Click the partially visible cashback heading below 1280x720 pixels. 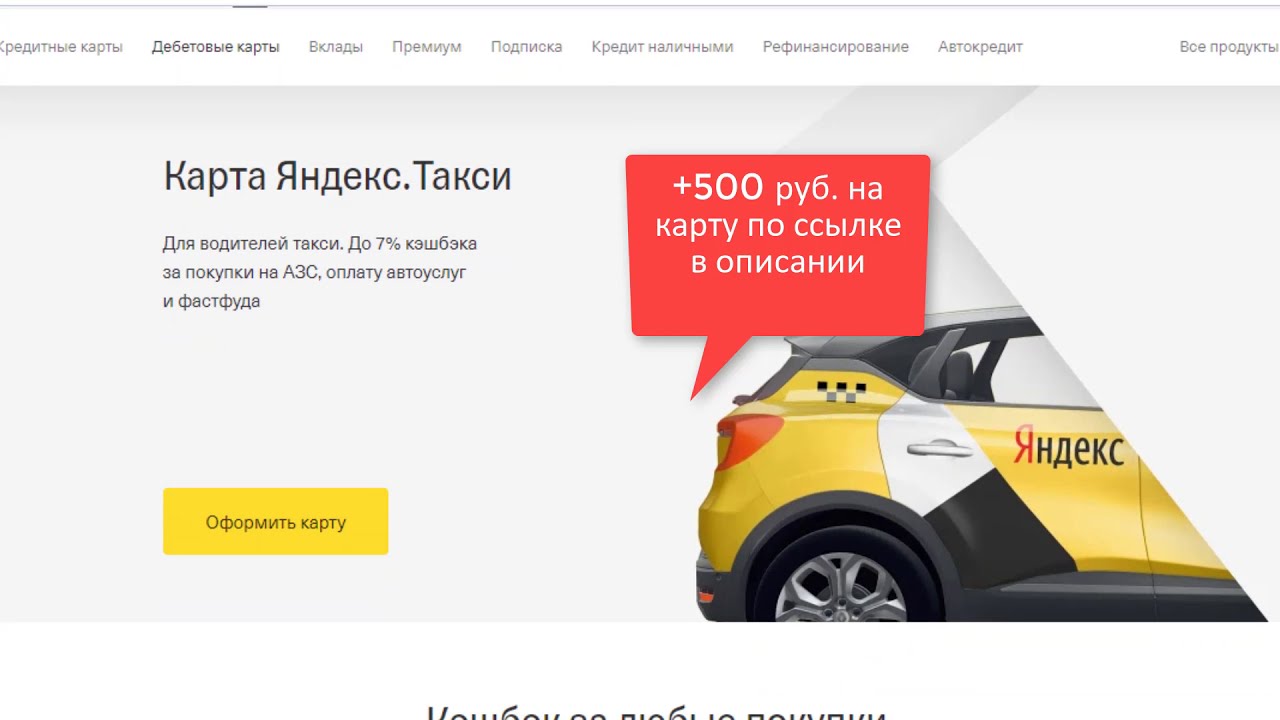coord(656,711)
